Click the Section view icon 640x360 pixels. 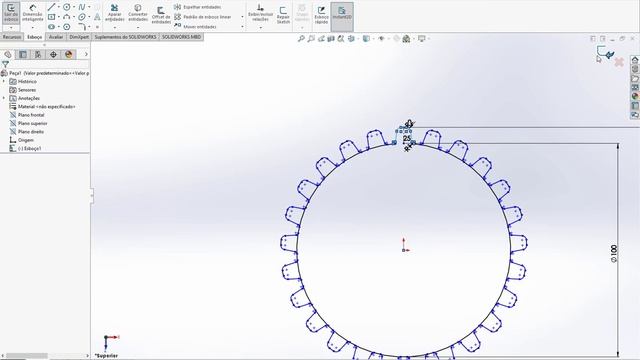[331, 38]
